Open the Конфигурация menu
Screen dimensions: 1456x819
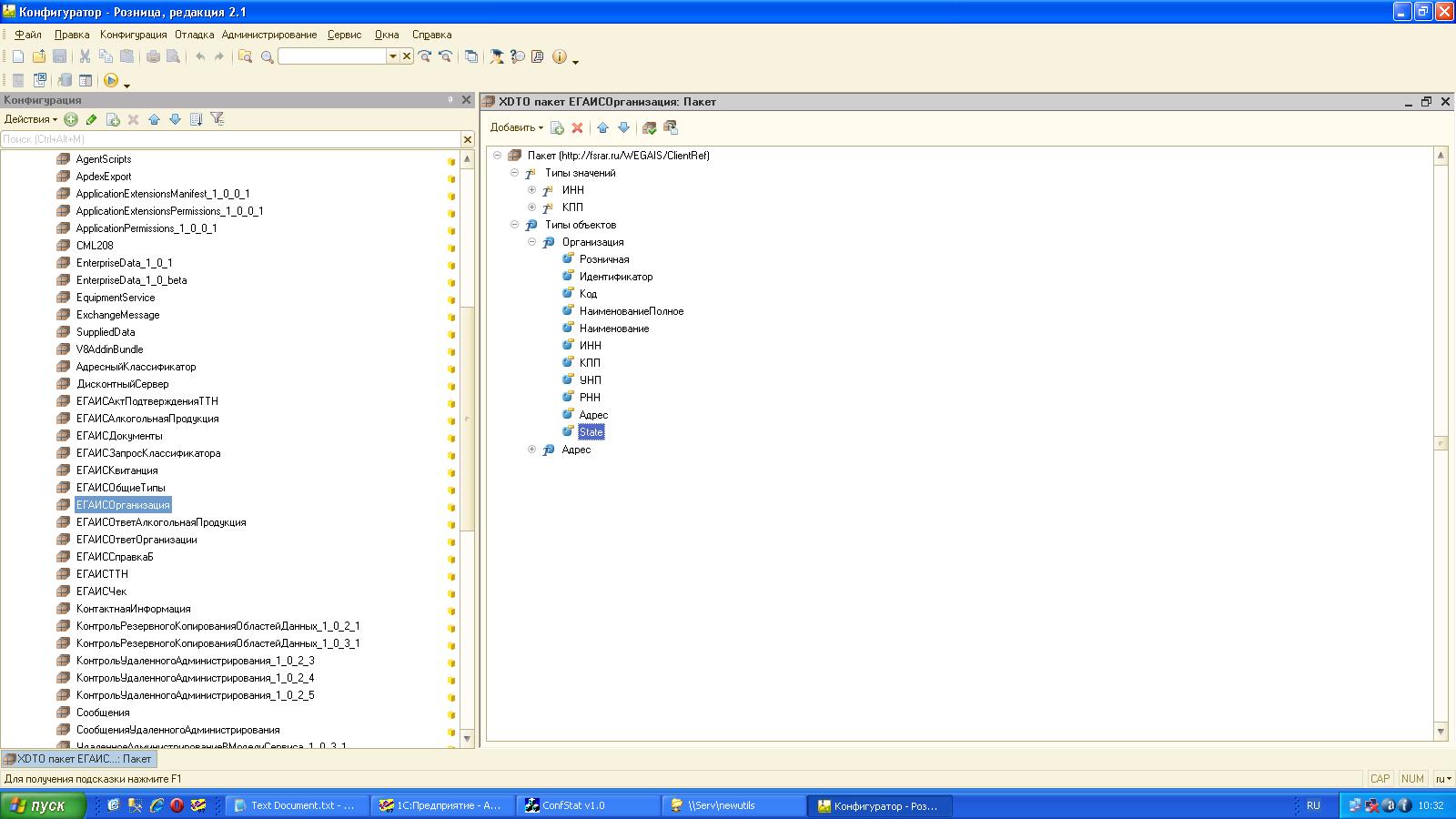click(133, 35)
